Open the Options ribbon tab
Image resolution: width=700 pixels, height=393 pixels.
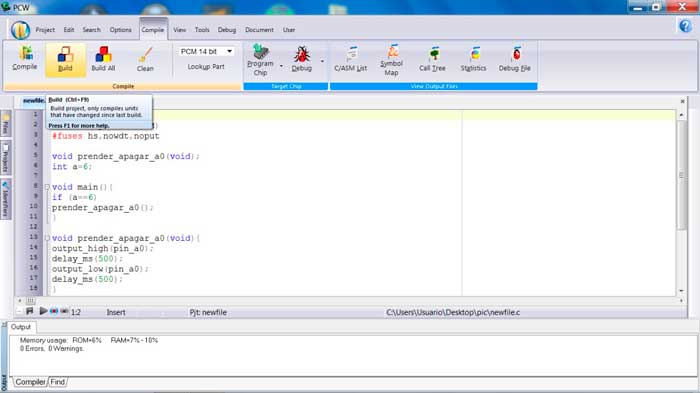[121, 30]
